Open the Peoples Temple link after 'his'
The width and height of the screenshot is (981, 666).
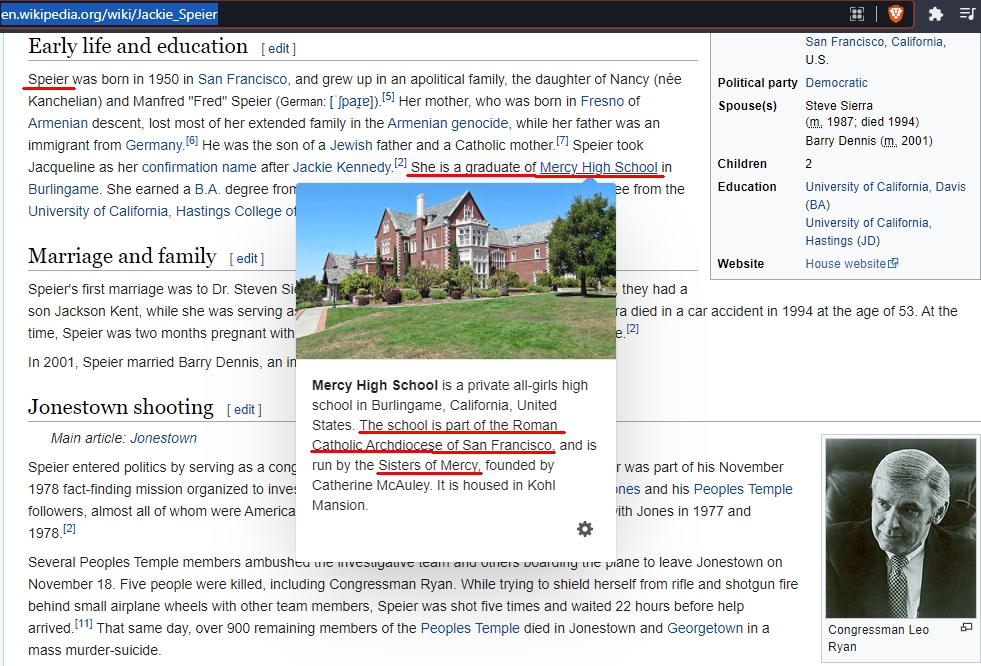click(x=743, y=489)
